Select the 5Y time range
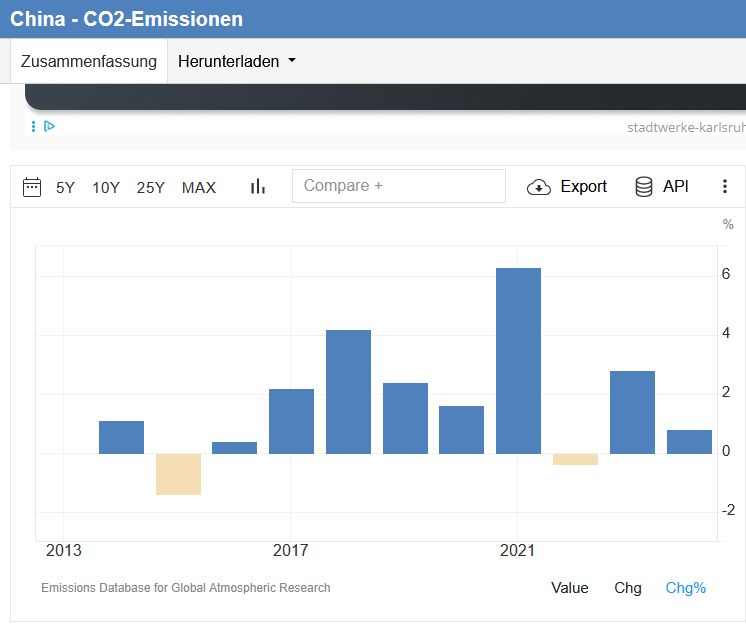 [65, 188]
